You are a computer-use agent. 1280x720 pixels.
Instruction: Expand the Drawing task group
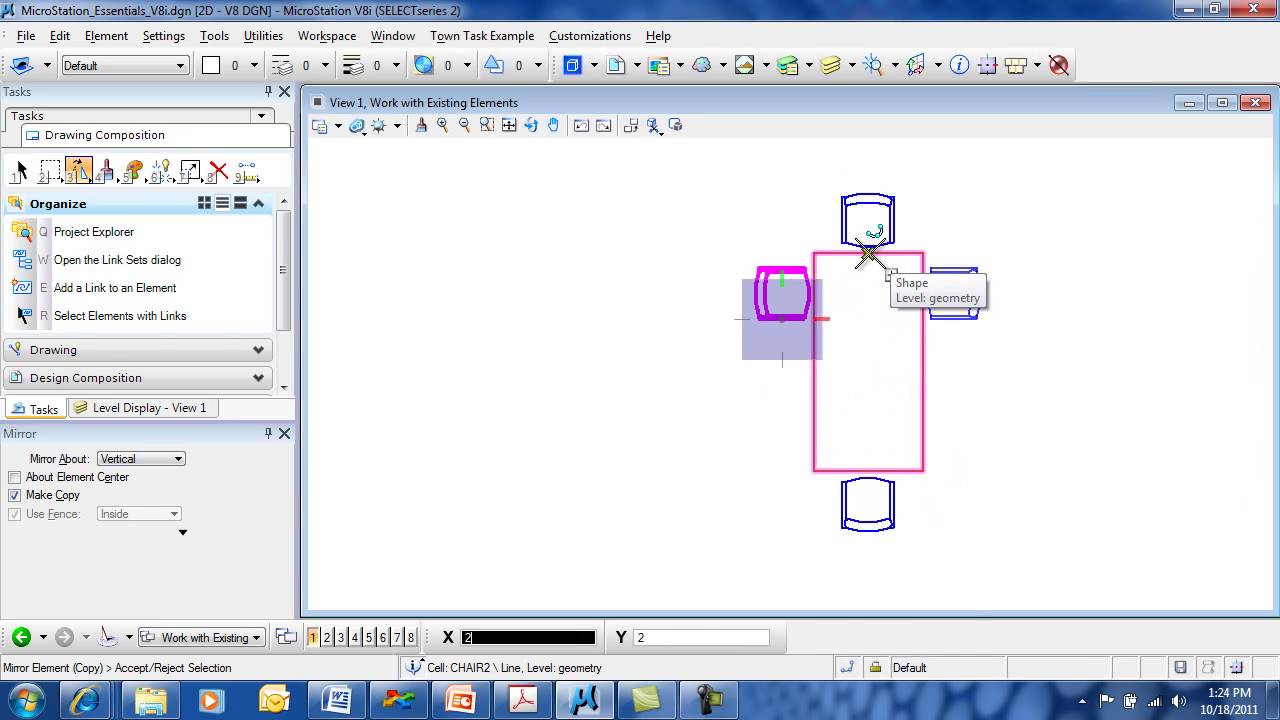click(x=137, y=350)
